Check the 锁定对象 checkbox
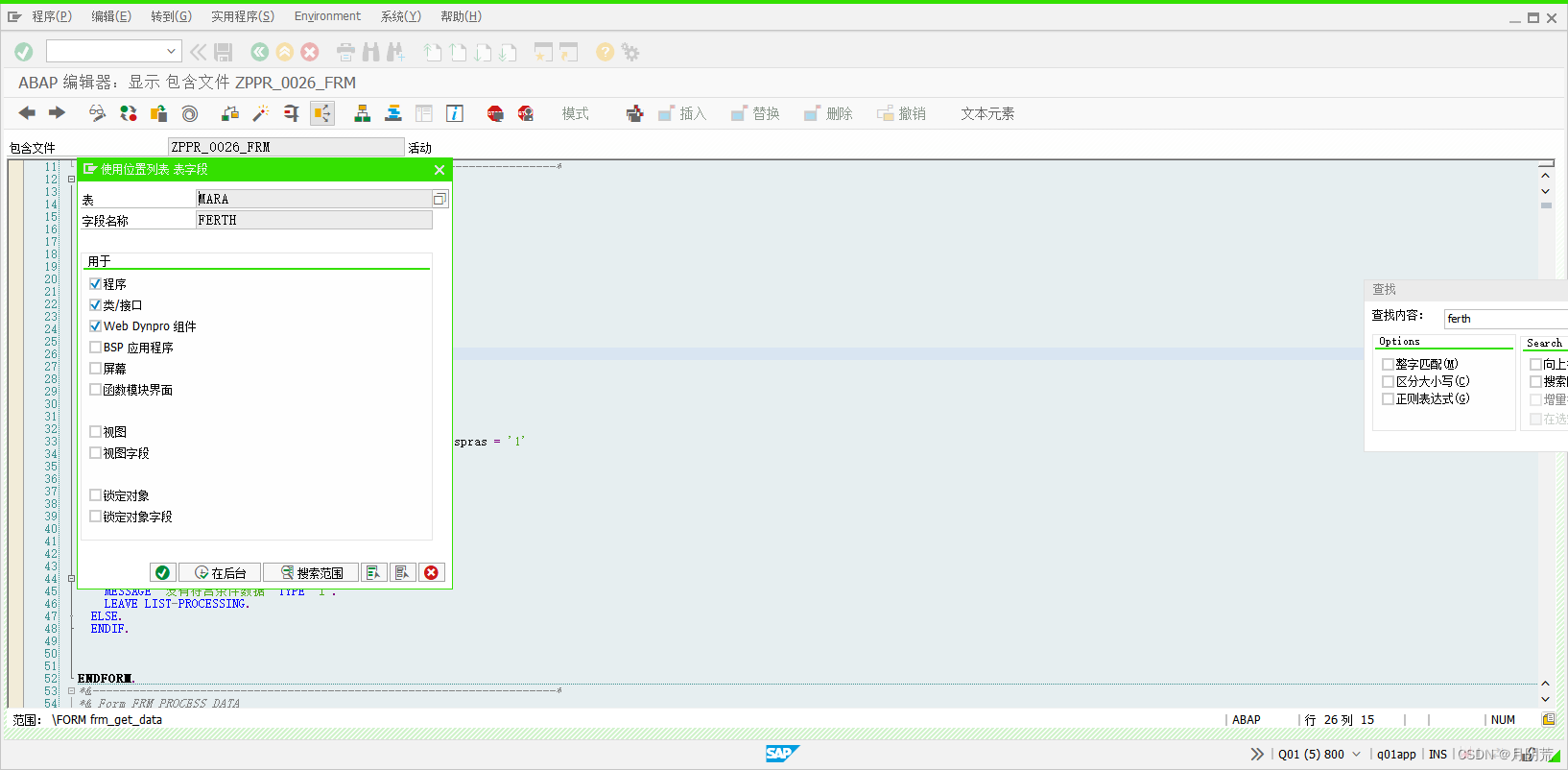Screen dimensions: 1568x770 click(95, 494)
